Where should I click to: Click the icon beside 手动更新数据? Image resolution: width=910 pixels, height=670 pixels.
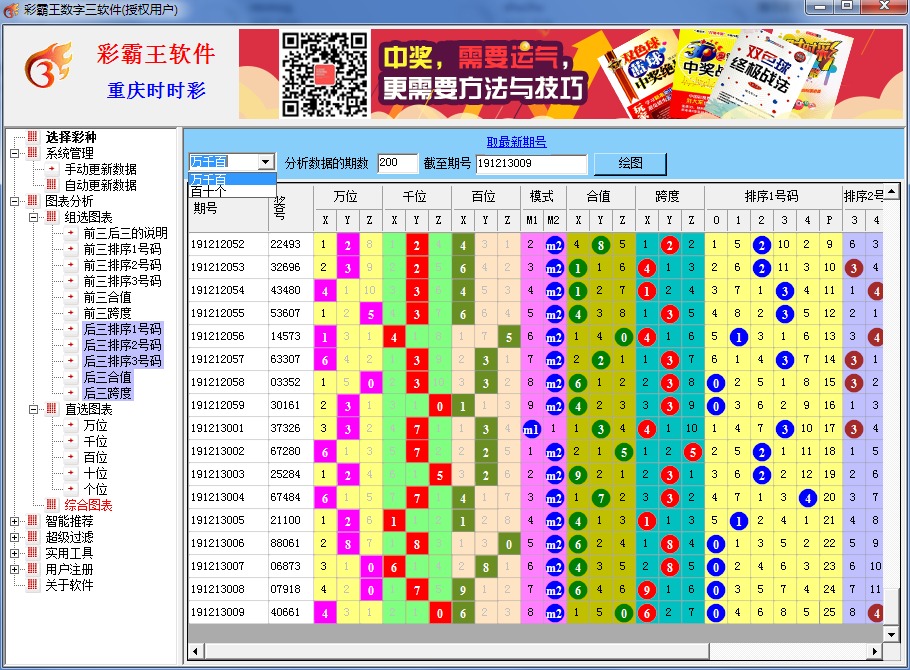[52, 169]
